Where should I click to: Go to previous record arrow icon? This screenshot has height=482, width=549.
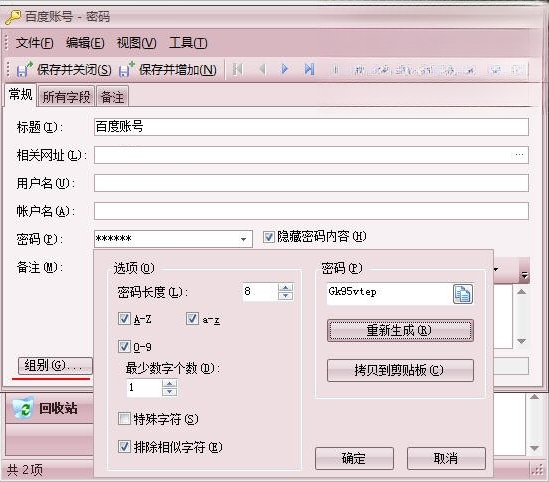click(262, 69)
